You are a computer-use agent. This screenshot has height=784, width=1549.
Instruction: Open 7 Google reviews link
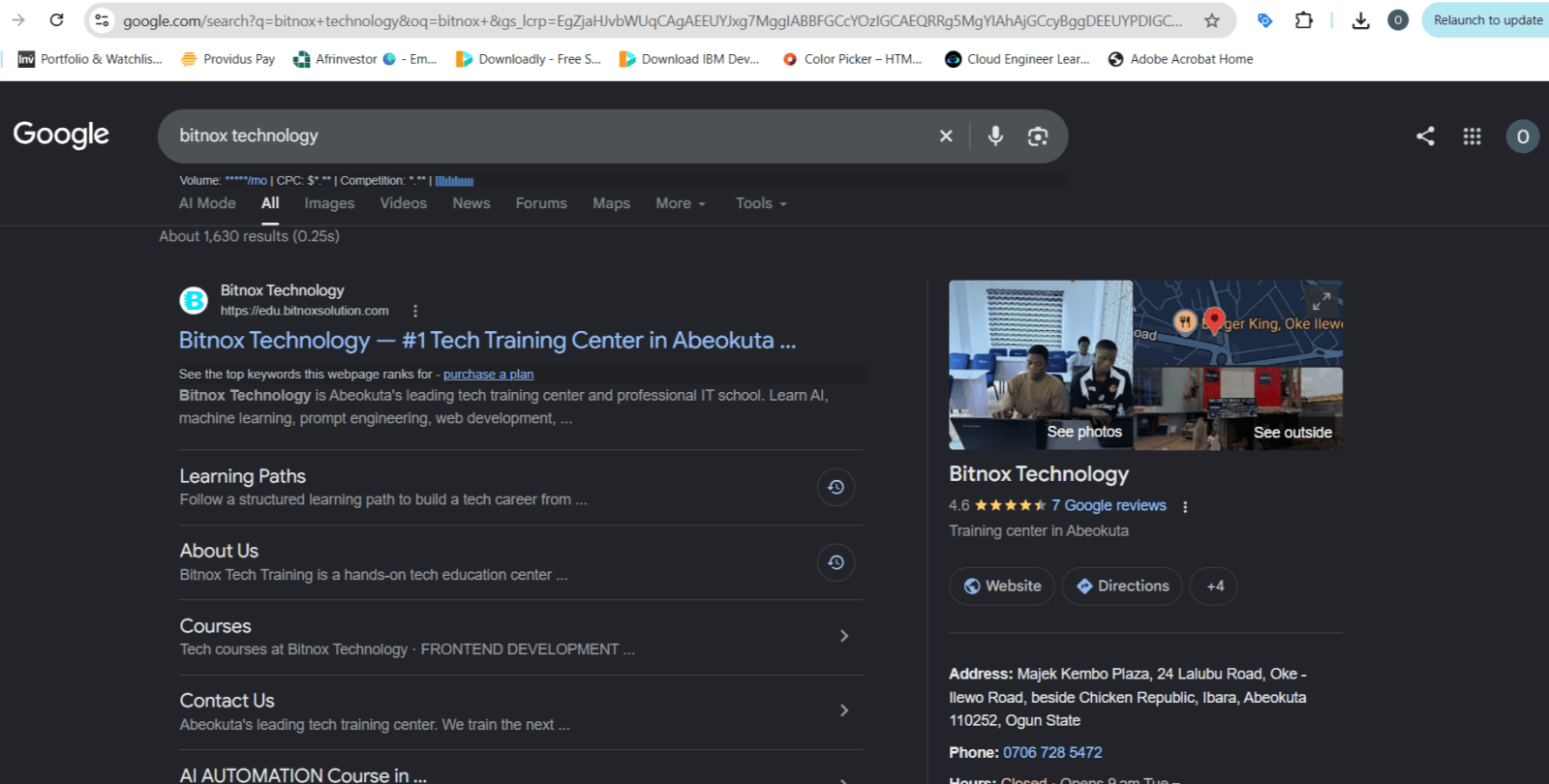[x=1109, y=505]
